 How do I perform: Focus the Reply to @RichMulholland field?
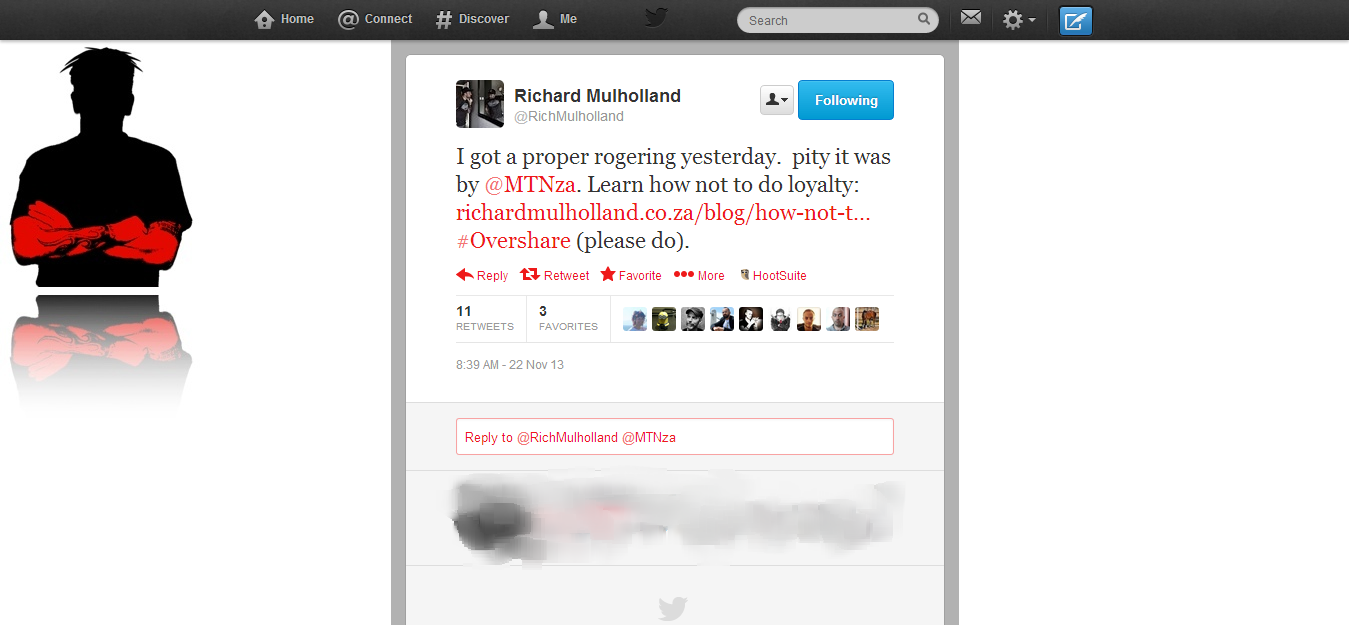pyautogui.click(x=675, y=437)
